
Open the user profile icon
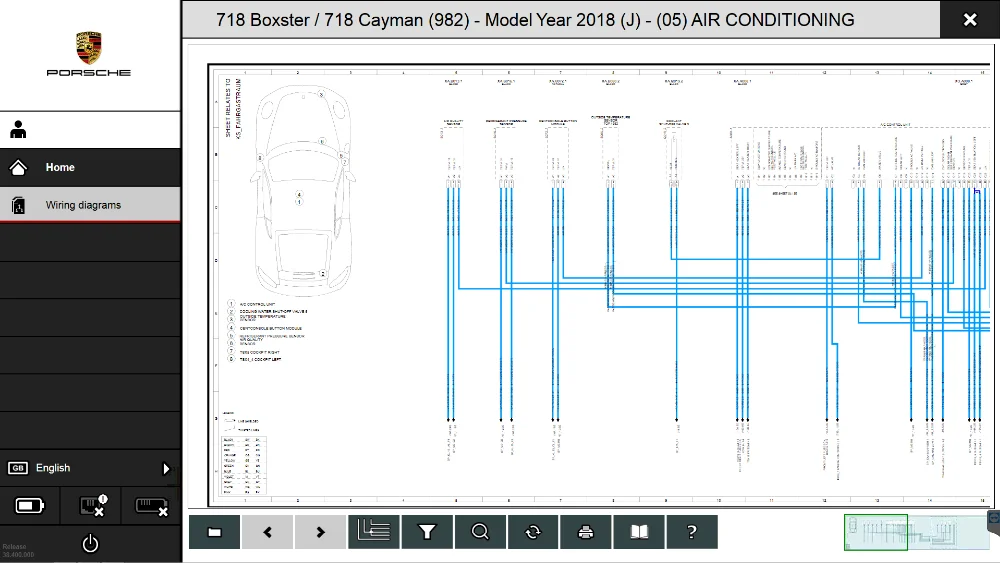click(18, 129)
